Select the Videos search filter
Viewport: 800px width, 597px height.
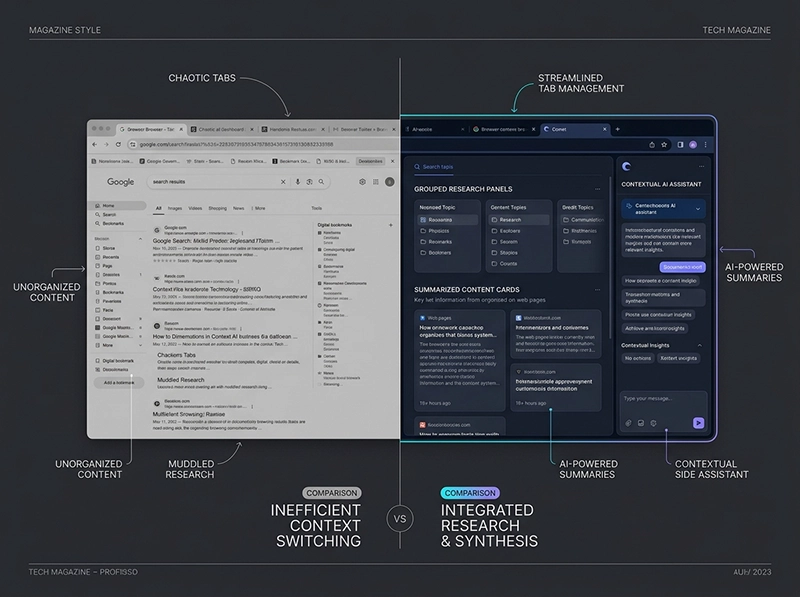tap(195, 208)
